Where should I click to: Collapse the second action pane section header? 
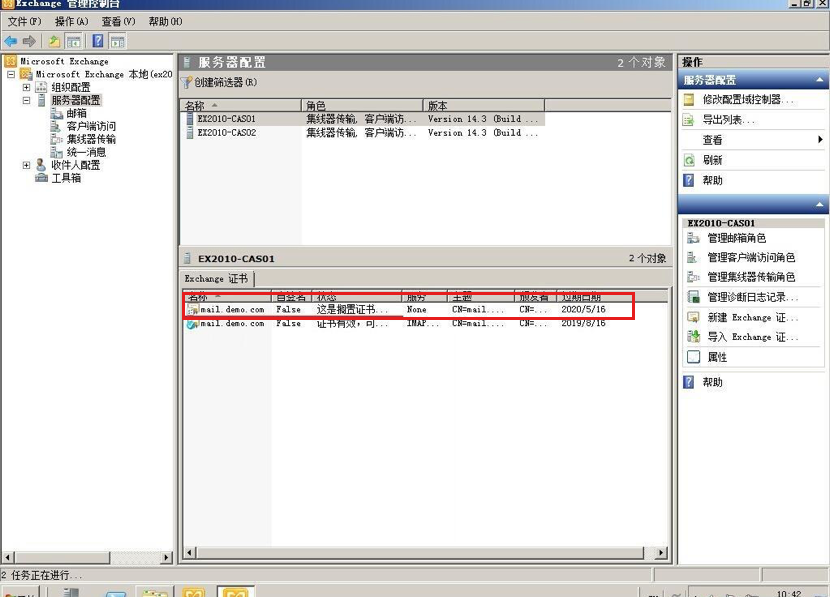coord(819,204)
